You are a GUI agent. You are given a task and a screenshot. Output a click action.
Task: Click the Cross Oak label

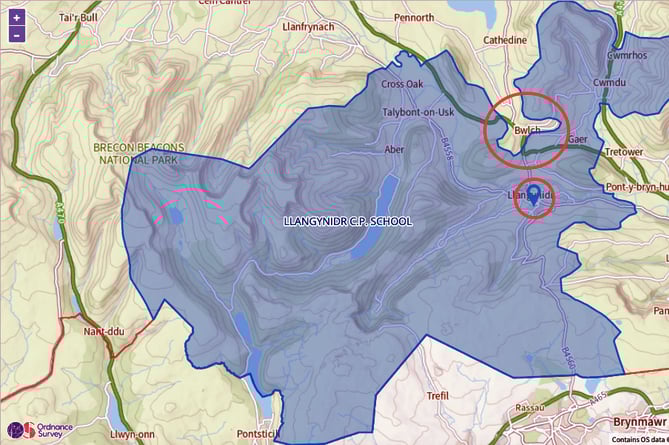[402, 84]
